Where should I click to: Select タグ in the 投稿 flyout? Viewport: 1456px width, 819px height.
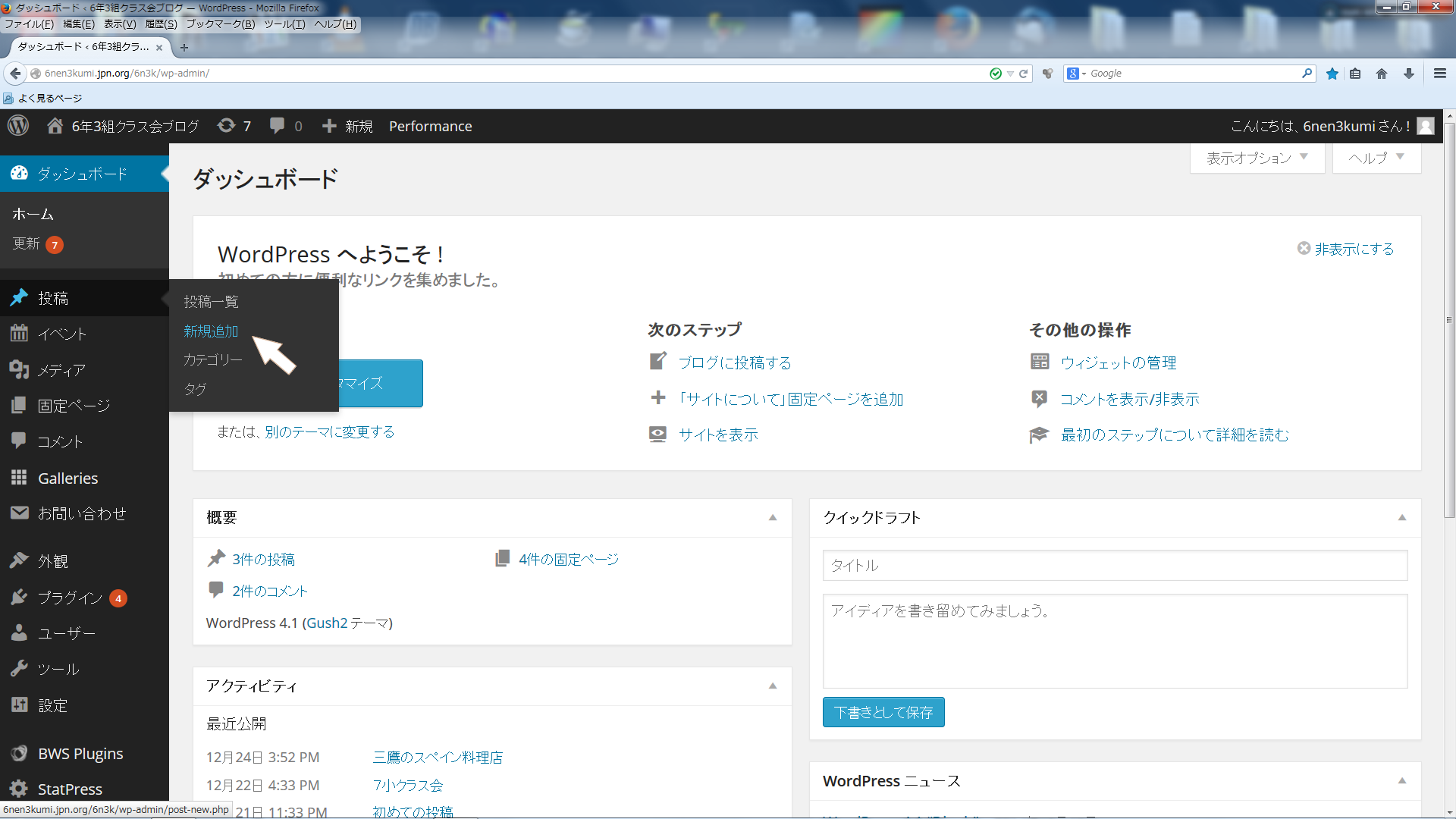pyautogui.click(x=195, y=389)
